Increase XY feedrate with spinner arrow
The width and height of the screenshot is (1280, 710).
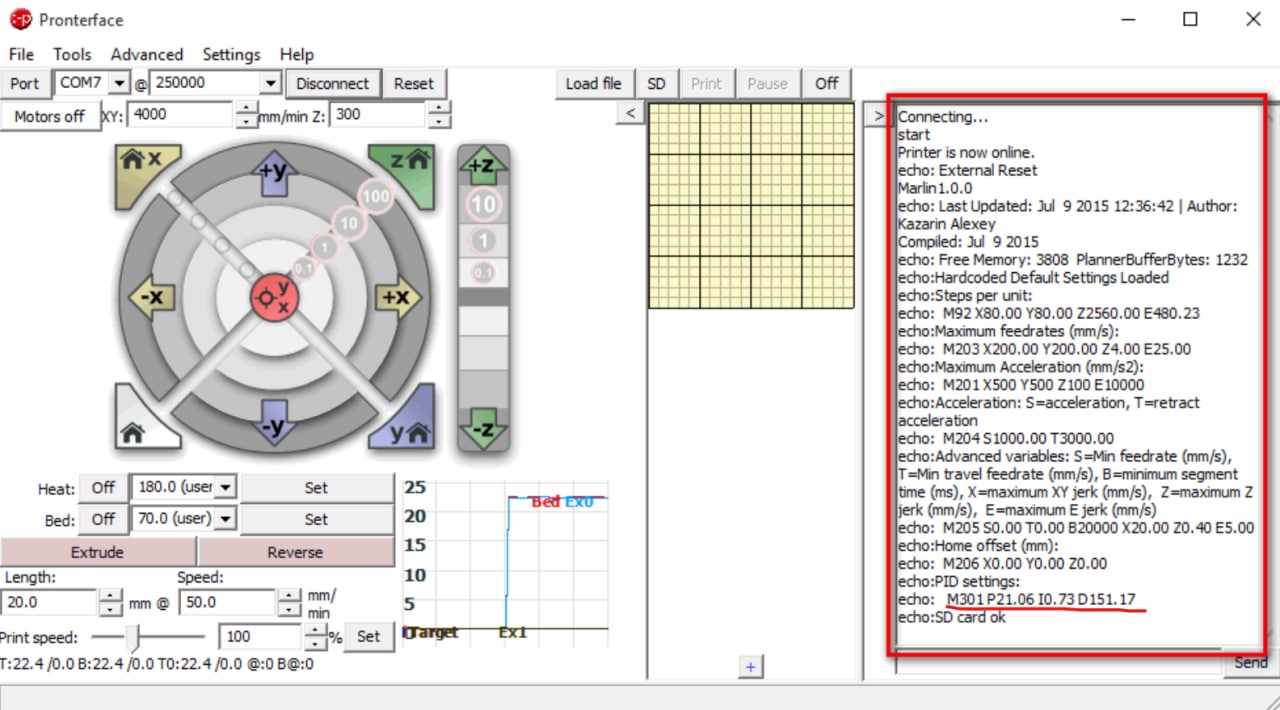[x=246, y=109]
